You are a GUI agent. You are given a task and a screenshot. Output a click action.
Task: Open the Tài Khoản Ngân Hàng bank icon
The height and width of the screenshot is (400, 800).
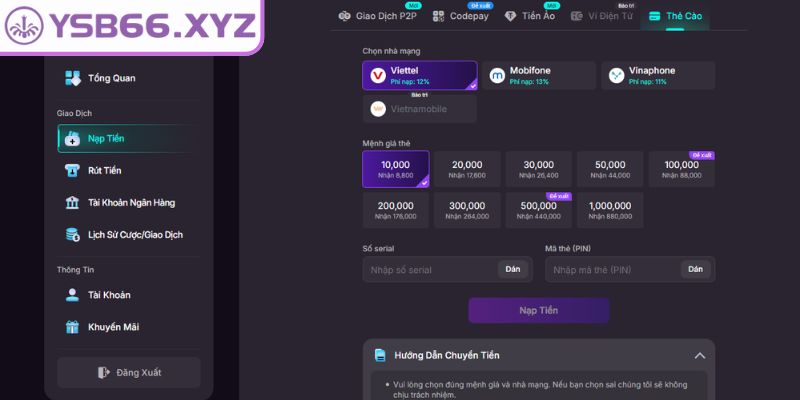coord(72,203)
